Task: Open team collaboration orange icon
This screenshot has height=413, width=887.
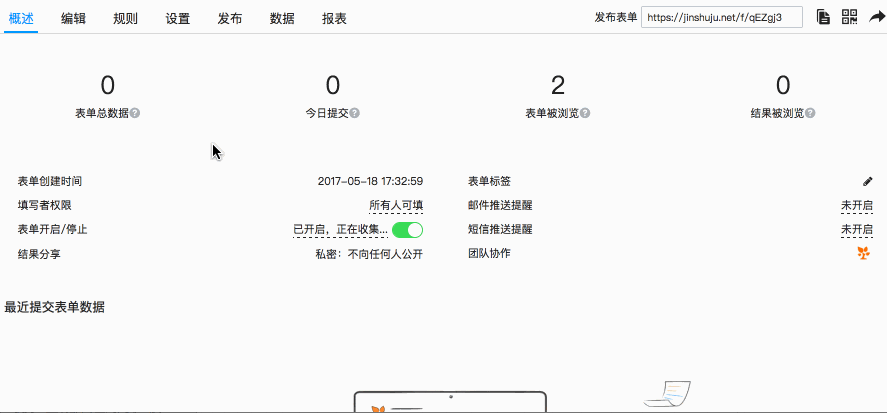Action: tap(864, 254)
